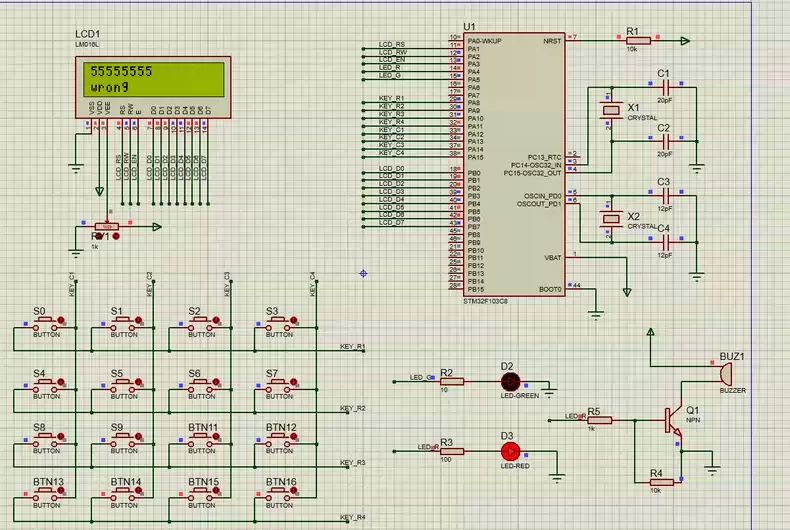Click the KEY_R2 net label on the keypad
790x530 pixels.
[x=353, y=409]
